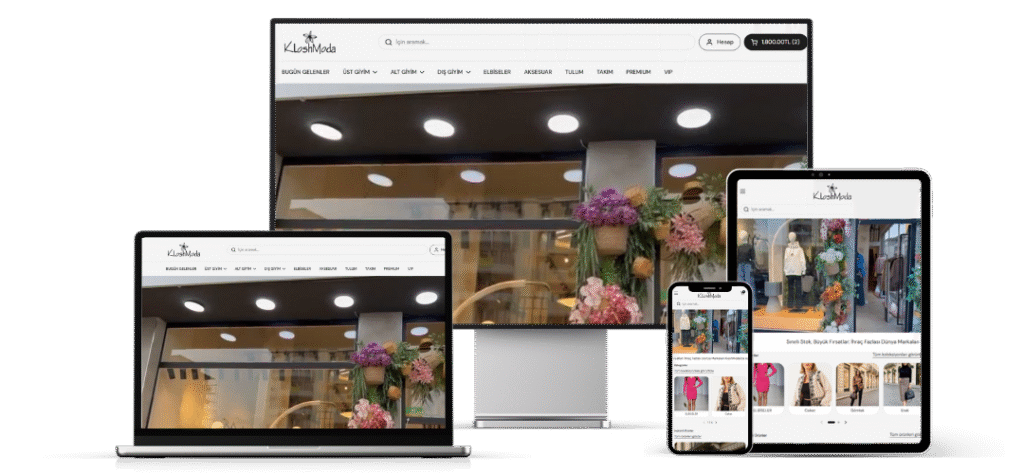
Task: Open the shopping cart showing 1.800,00TL
Action: tap(773, 42)
